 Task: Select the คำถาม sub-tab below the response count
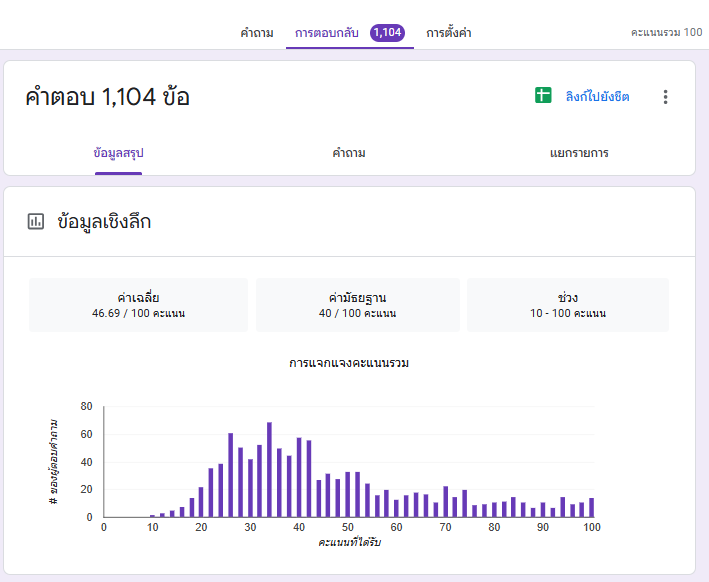pos(349,153)
